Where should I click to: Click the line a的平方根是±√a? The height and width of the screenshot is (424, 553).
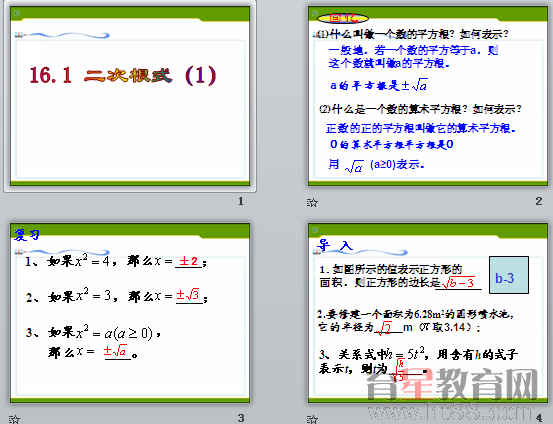(x=379, y=85)
